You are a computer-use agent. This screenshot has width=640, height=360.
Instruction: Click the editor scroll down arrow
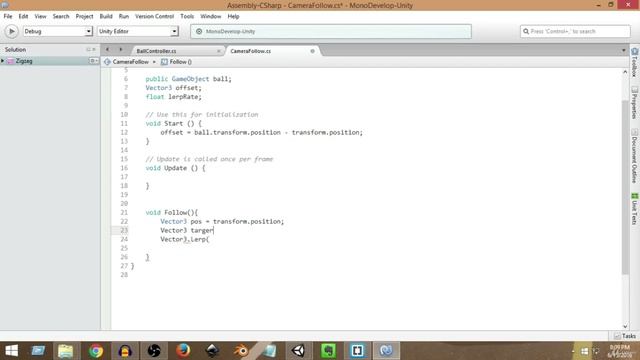click(x=625, y=326)
